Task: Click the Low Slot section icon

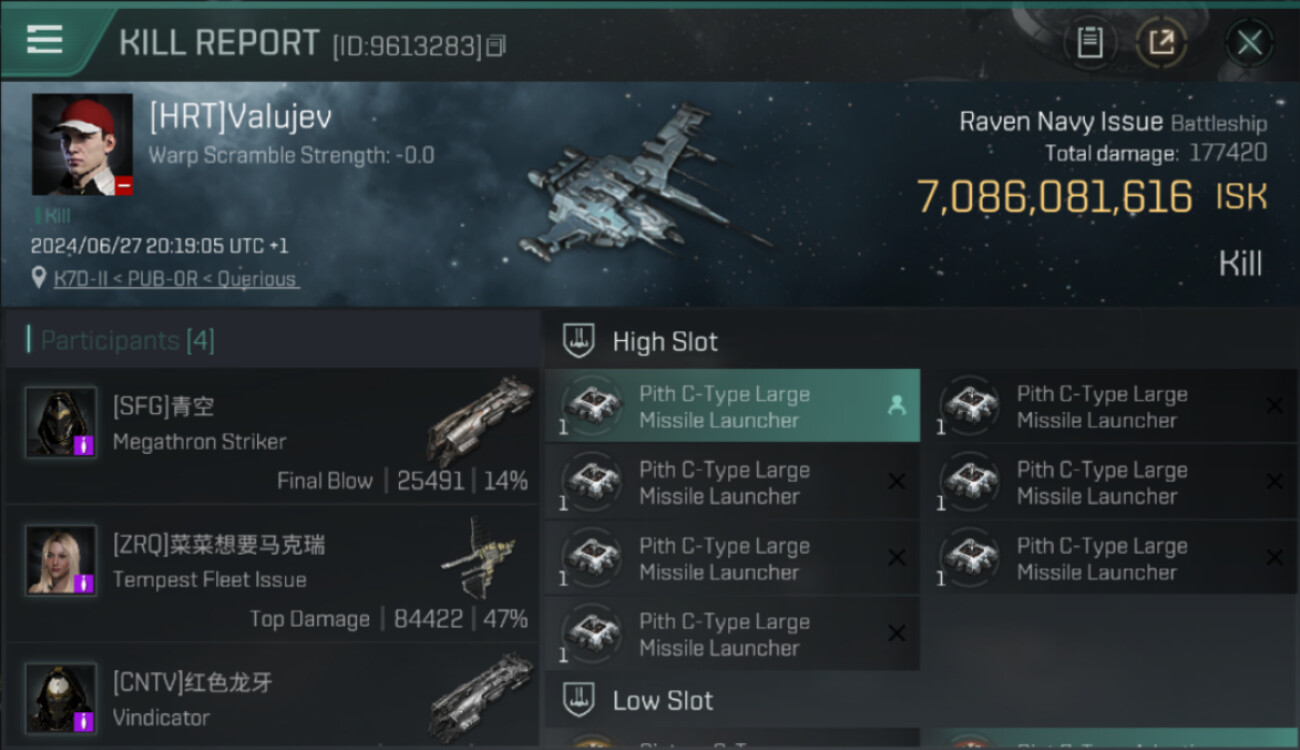Action: pyautogui.click(x=580, y=699)
